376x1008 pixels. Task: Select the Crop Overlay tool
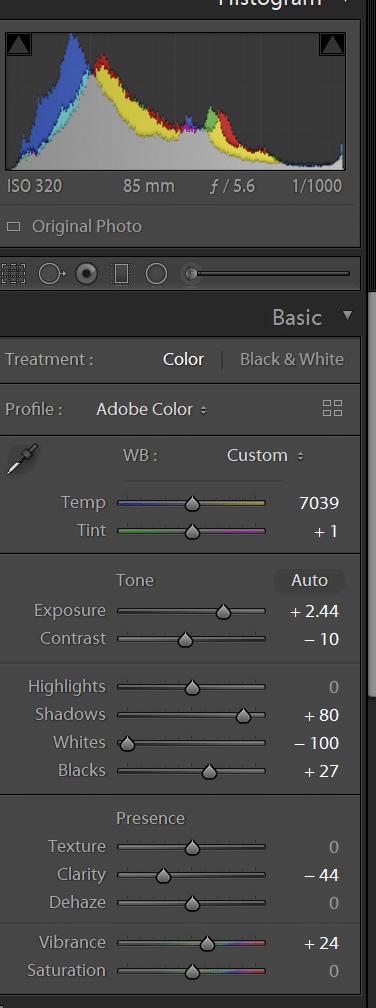(13, 274)
